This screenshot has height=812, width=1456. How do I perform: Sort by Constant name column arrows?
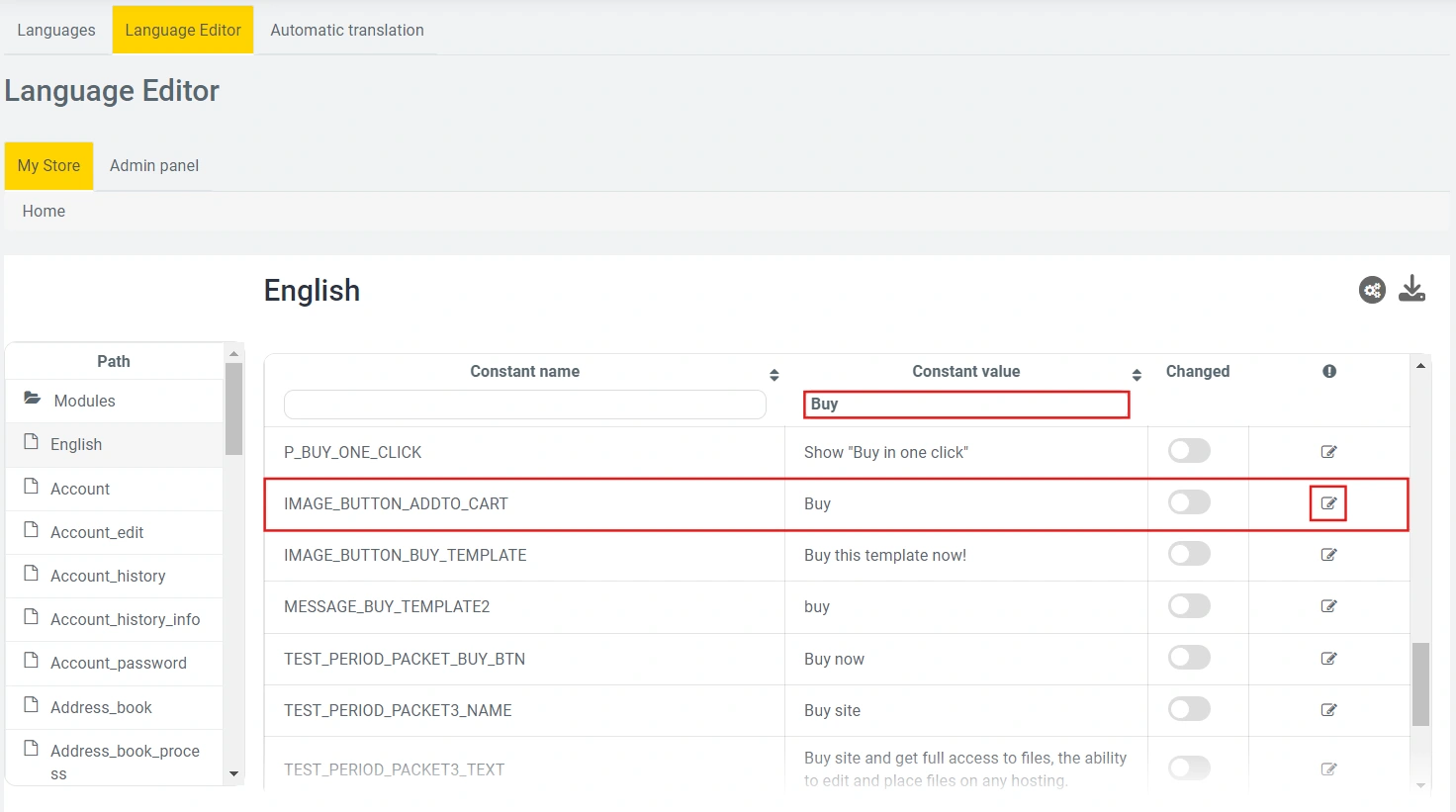[x=774, y=375]
